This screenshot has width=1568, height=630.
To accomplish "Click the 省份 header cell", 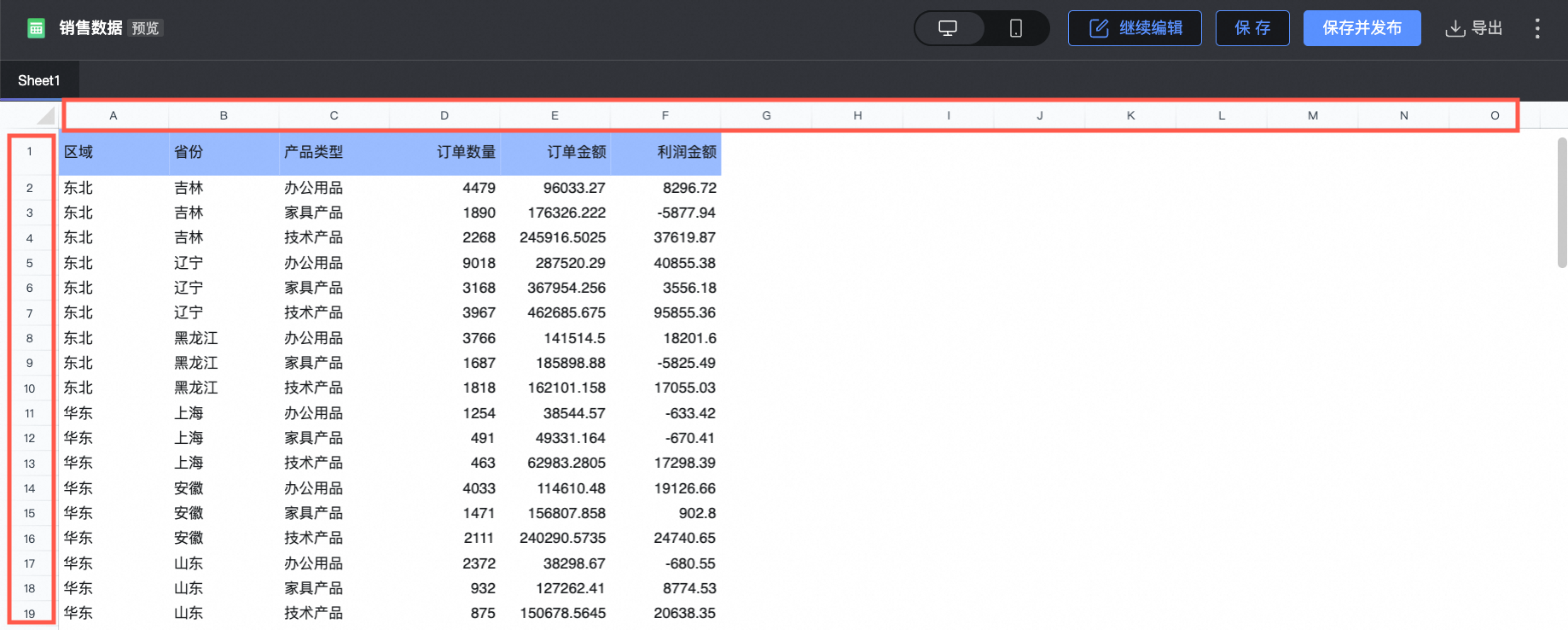I will click(x=224, y=152).
